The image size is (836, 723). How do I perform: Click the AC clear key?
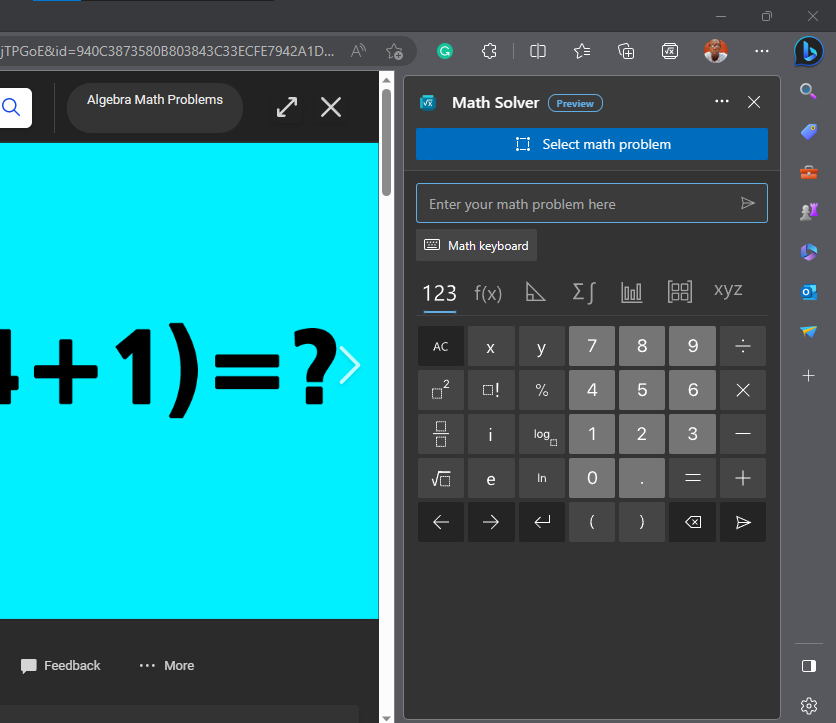[x=441, y=345]
